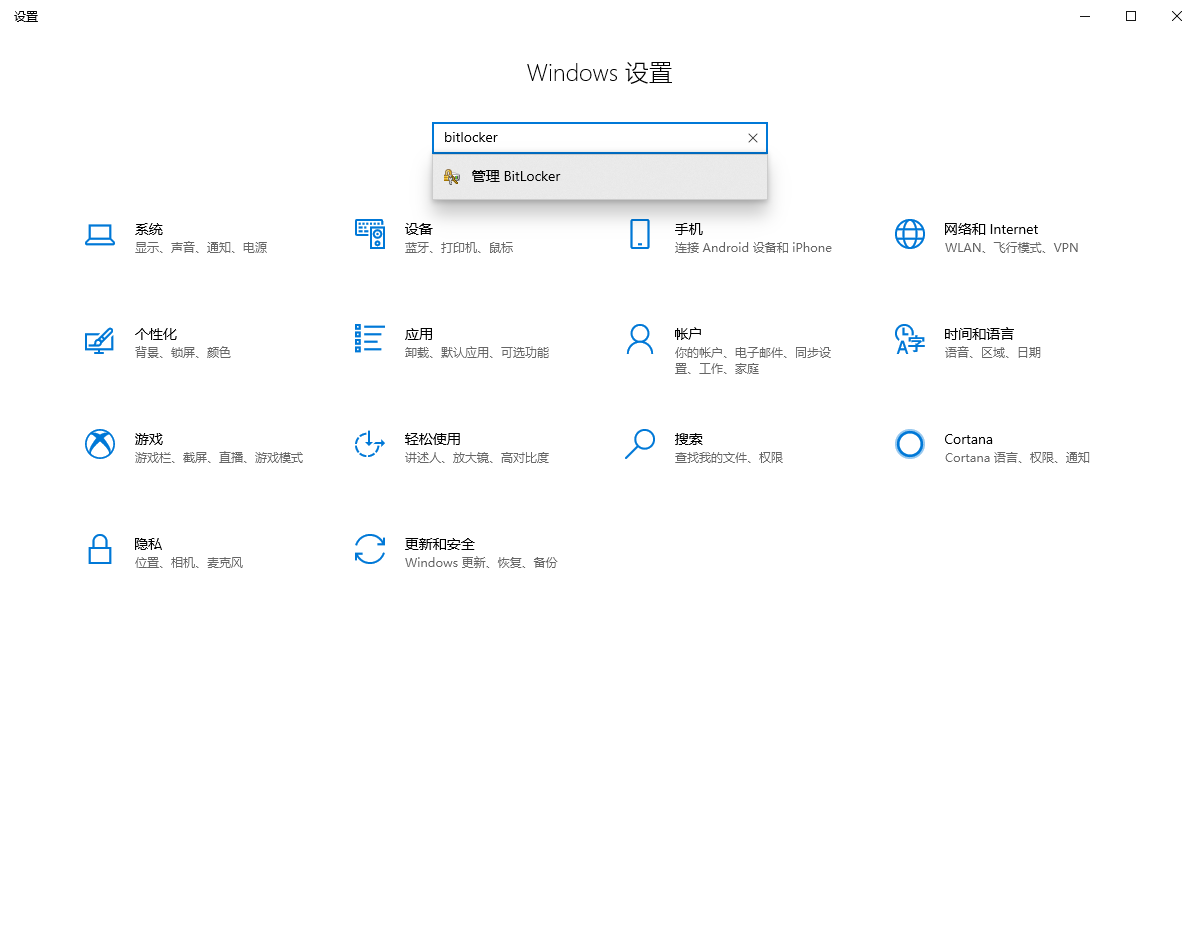Open the 更新和安全 settings label
Image resolution: width=1200 pixels, height=931 pixels.
click(x=440, y=544)
